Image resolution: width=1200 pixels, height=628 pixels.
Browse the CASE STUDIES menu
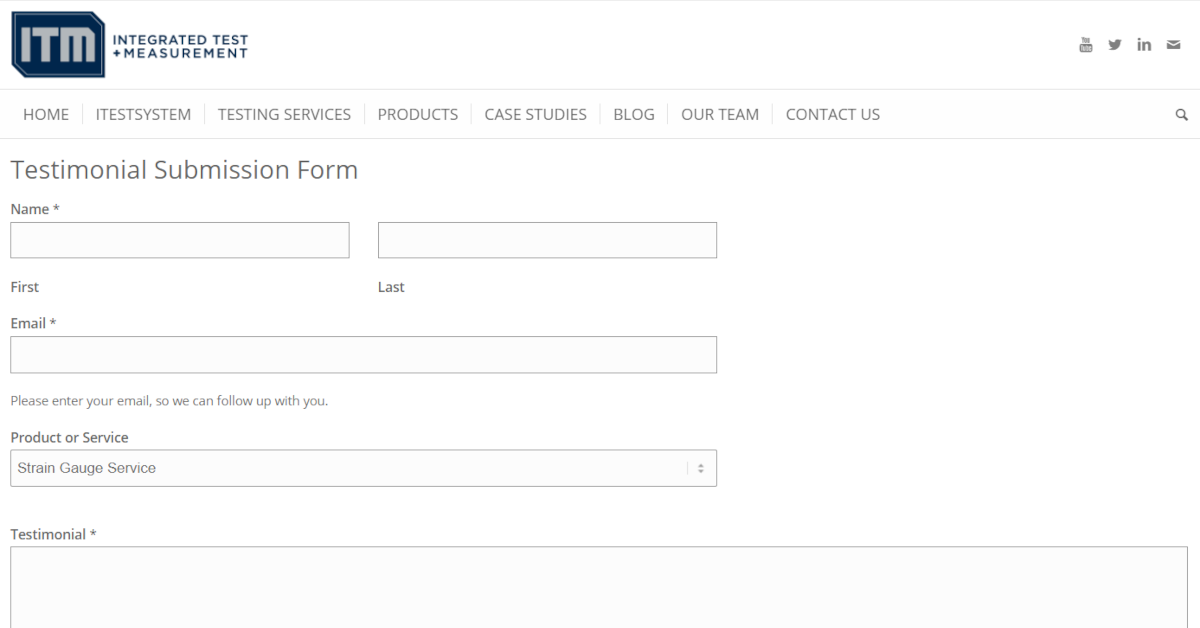click(535, 114)
